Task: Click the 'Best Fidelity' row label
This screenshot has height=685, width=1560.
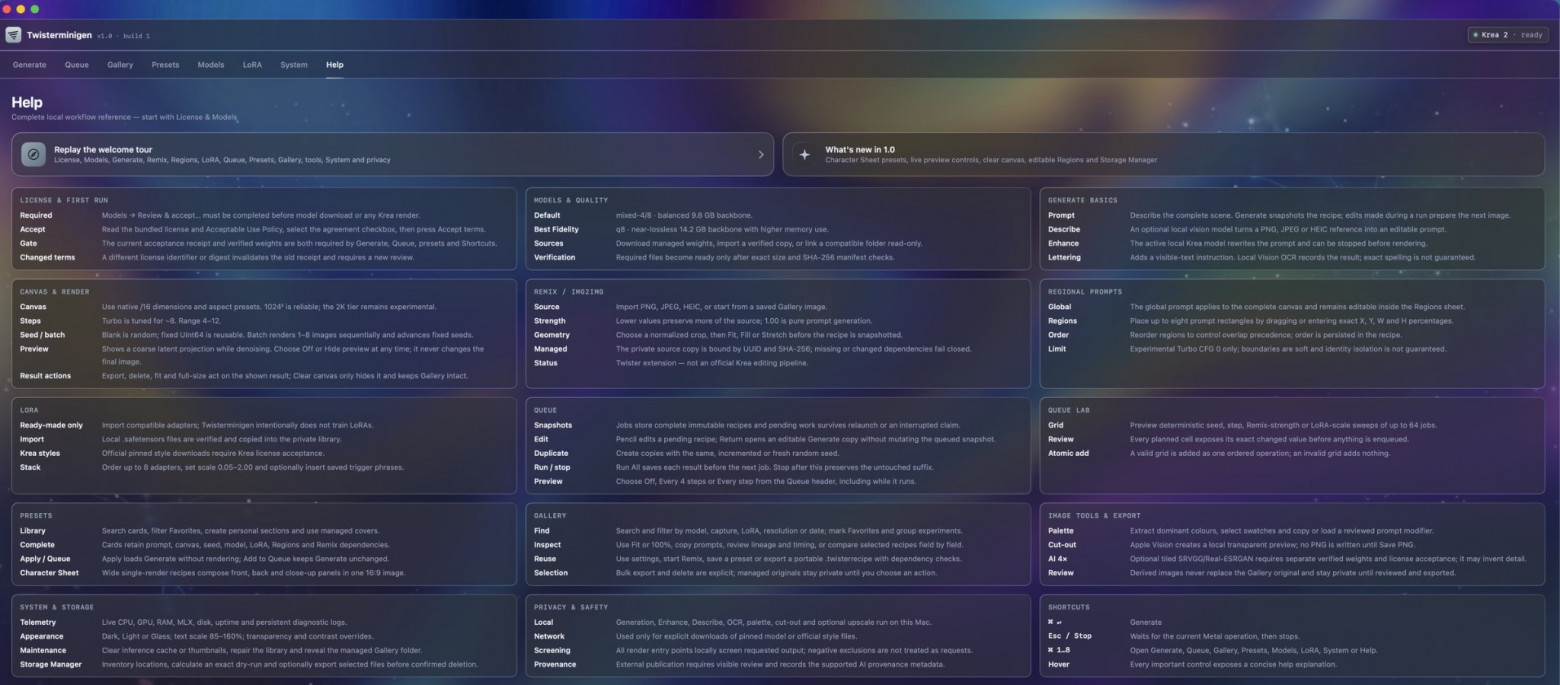Action: point(557,229)
